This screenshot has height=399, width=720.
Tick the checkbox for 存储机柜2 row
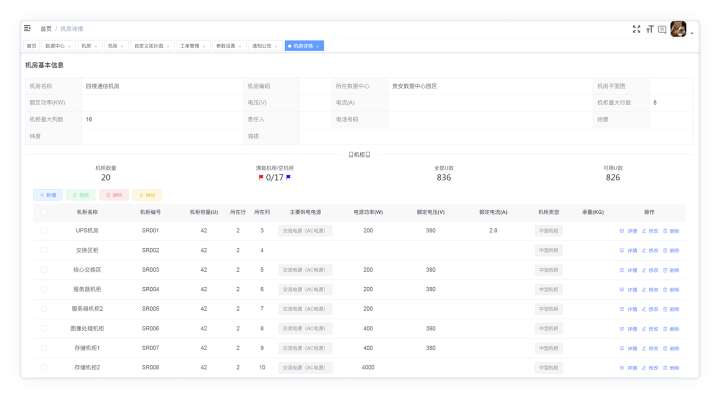point(44,367)
